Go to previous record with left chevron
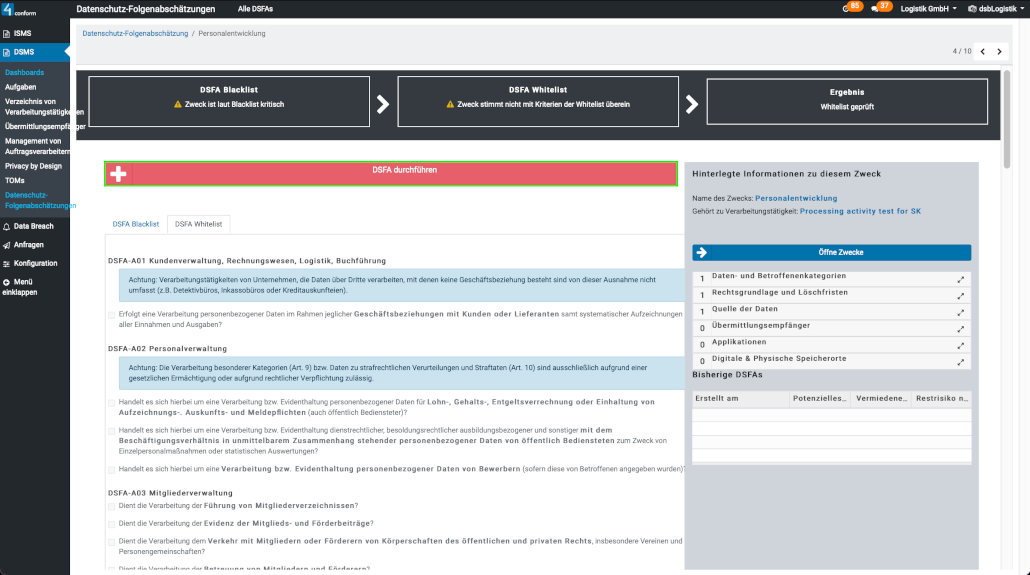 coord(982,51)
